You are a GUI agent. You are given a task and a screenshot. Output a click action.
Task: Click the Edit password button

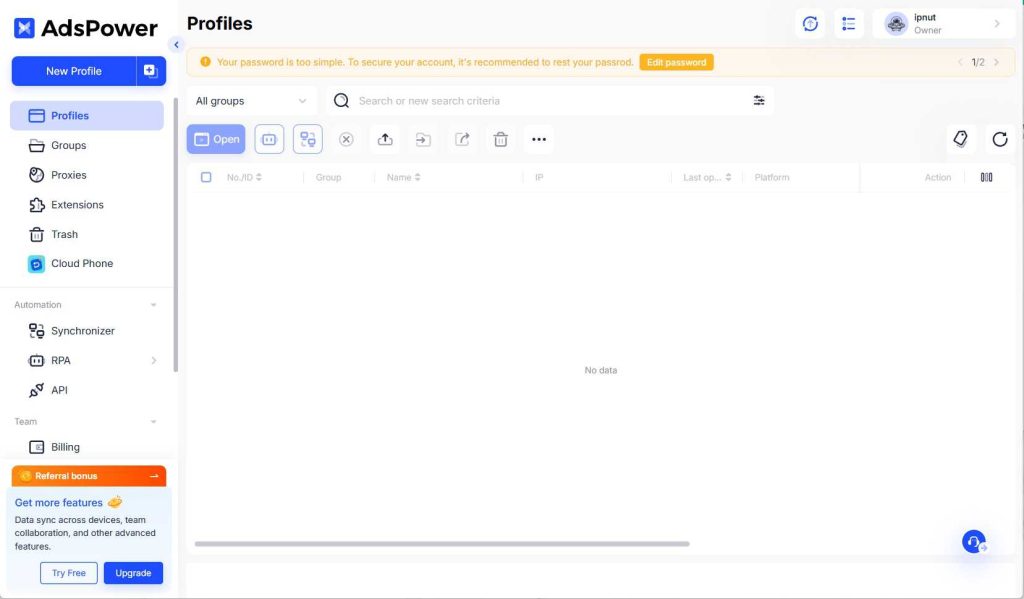point(676,62)
